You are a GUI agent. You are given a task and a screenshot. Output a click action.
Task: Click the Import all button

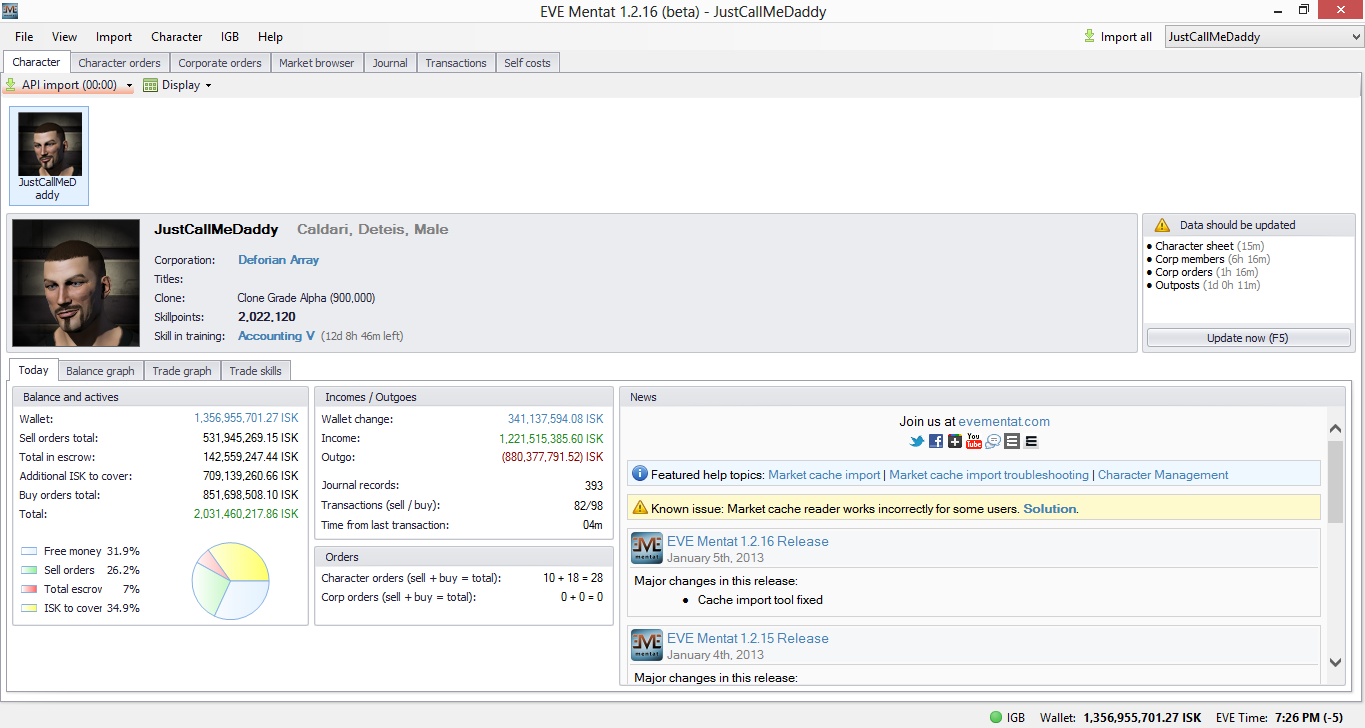point(1117,37)
